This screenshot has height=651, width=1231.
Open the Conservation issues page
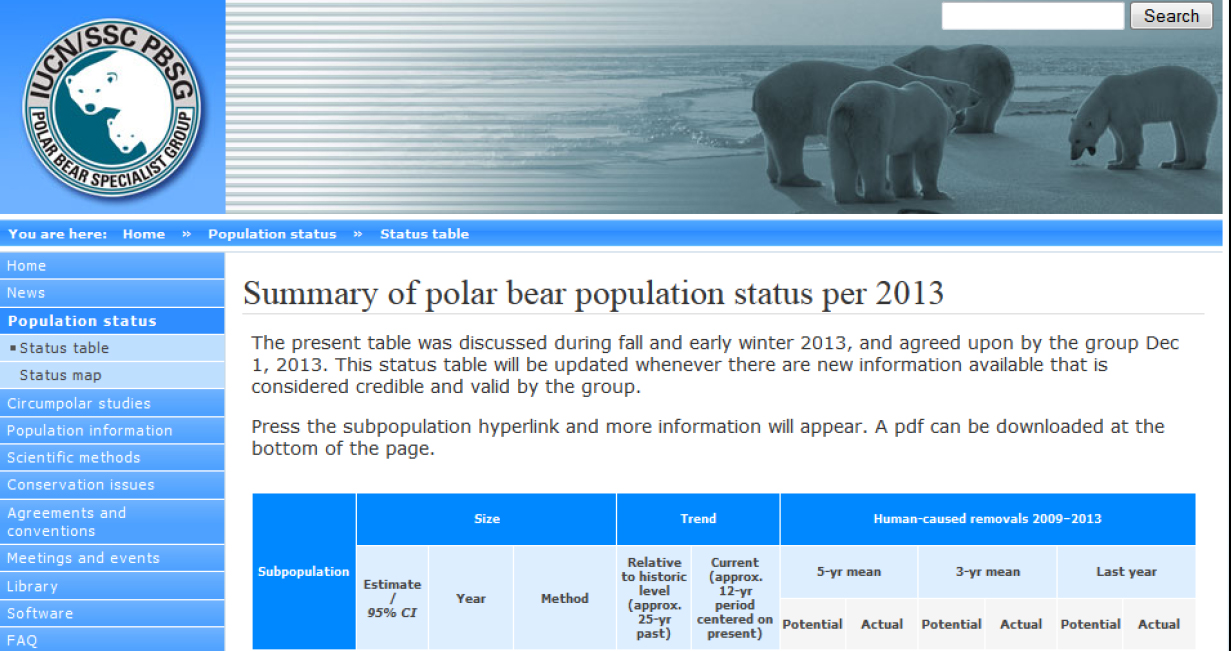pos(81,484)
